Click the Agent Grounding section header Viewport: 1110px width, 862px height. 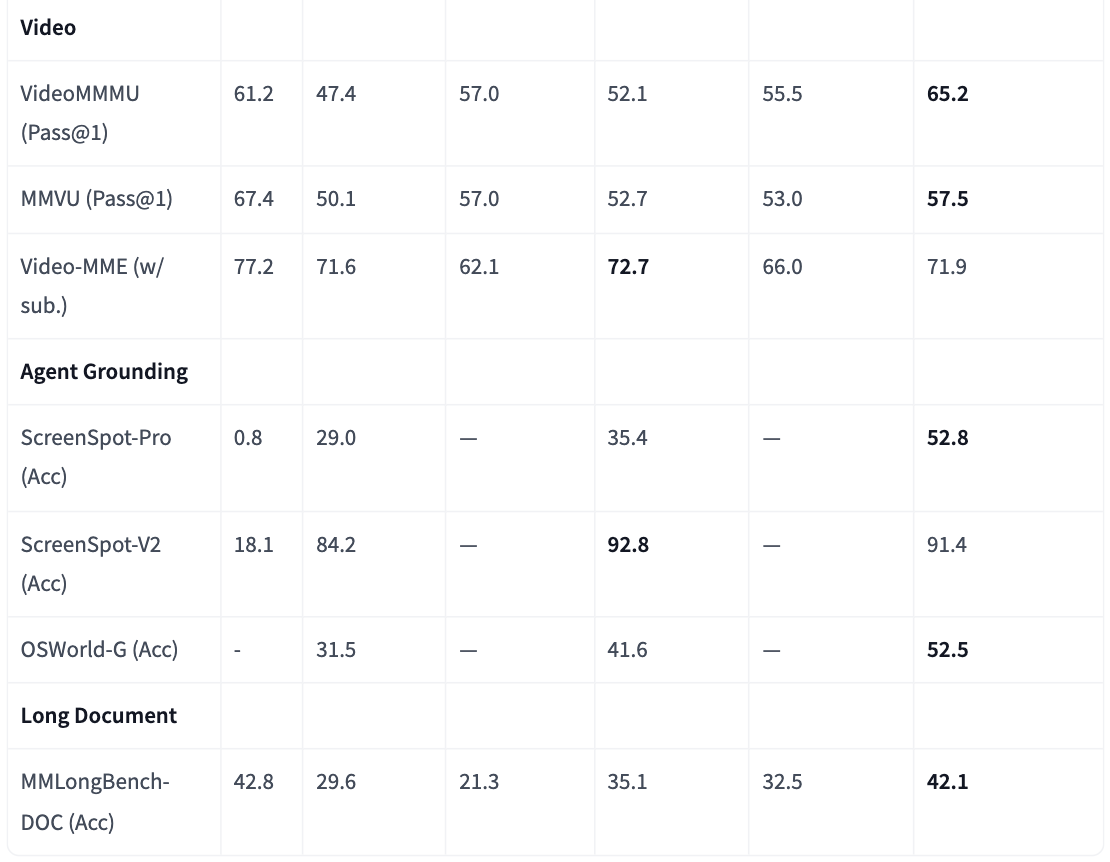[x=104, y=371]
